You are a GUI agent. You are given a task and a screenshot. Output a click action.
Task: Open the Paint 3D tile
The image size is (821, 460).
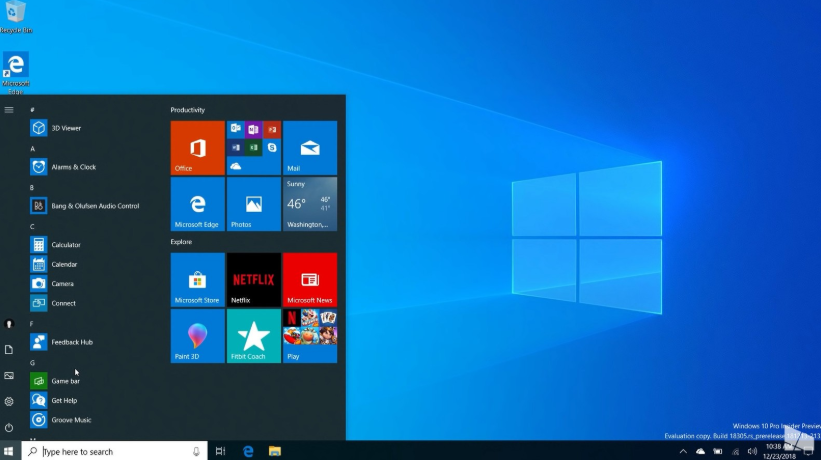[x=197, y=335]
